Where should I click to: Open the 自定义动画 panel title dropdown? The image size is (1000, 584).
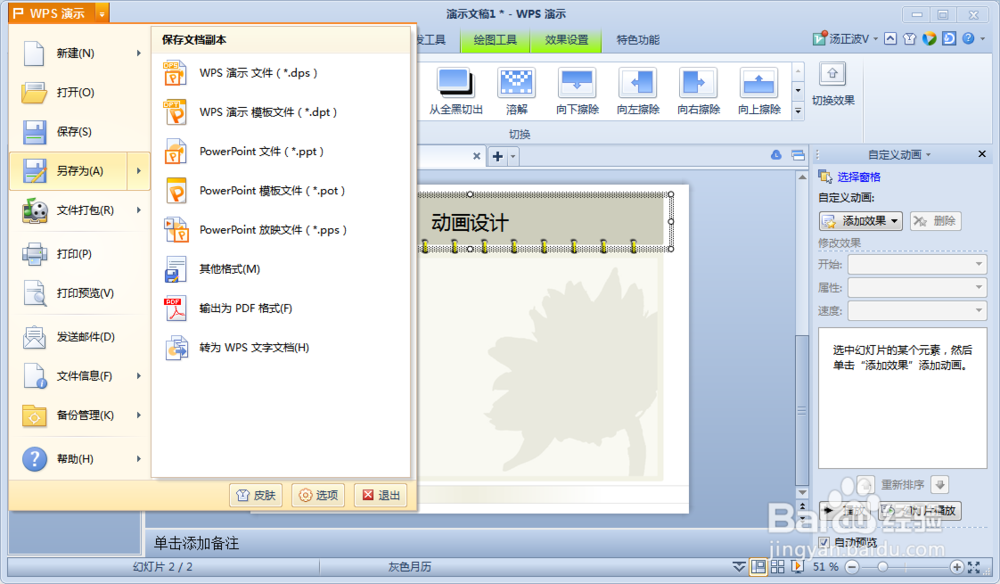(928, 155)
